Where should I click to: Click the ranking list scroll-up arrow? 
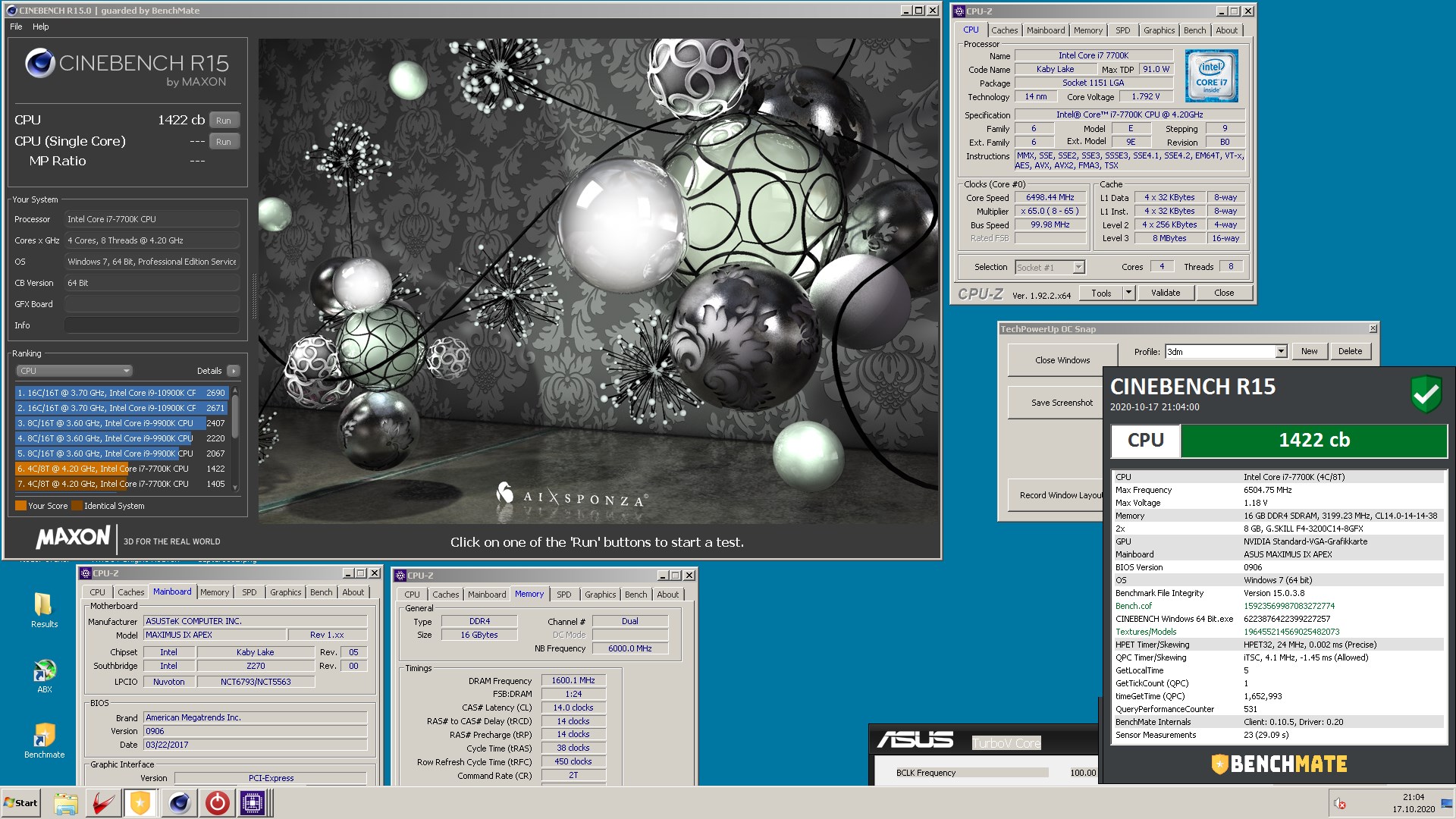point(235,391)
